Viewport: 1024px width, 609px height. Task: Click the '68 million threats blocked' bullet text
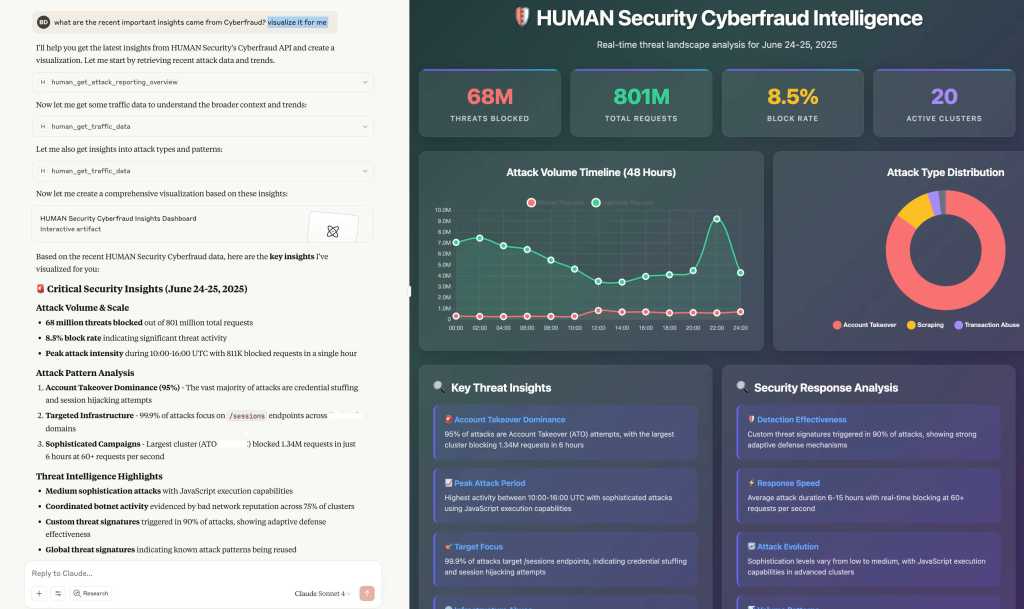[x=94, y=322]
